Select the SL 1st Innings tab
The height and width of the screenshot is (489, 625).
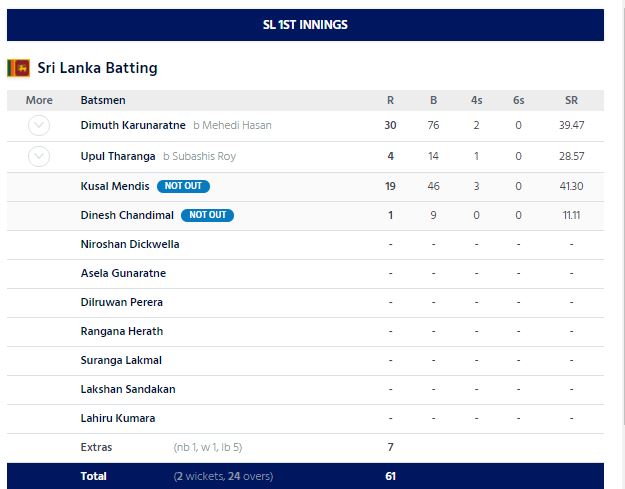tap(305, 24)
